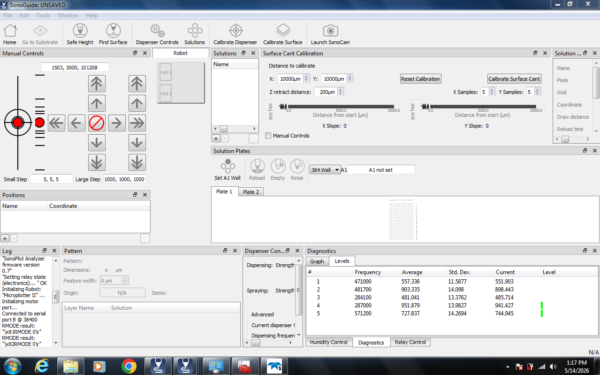Viewport: 600px width, 375px height.
Task: Click the Z-axis vertical slider handle
Action: tap(39, 122)
